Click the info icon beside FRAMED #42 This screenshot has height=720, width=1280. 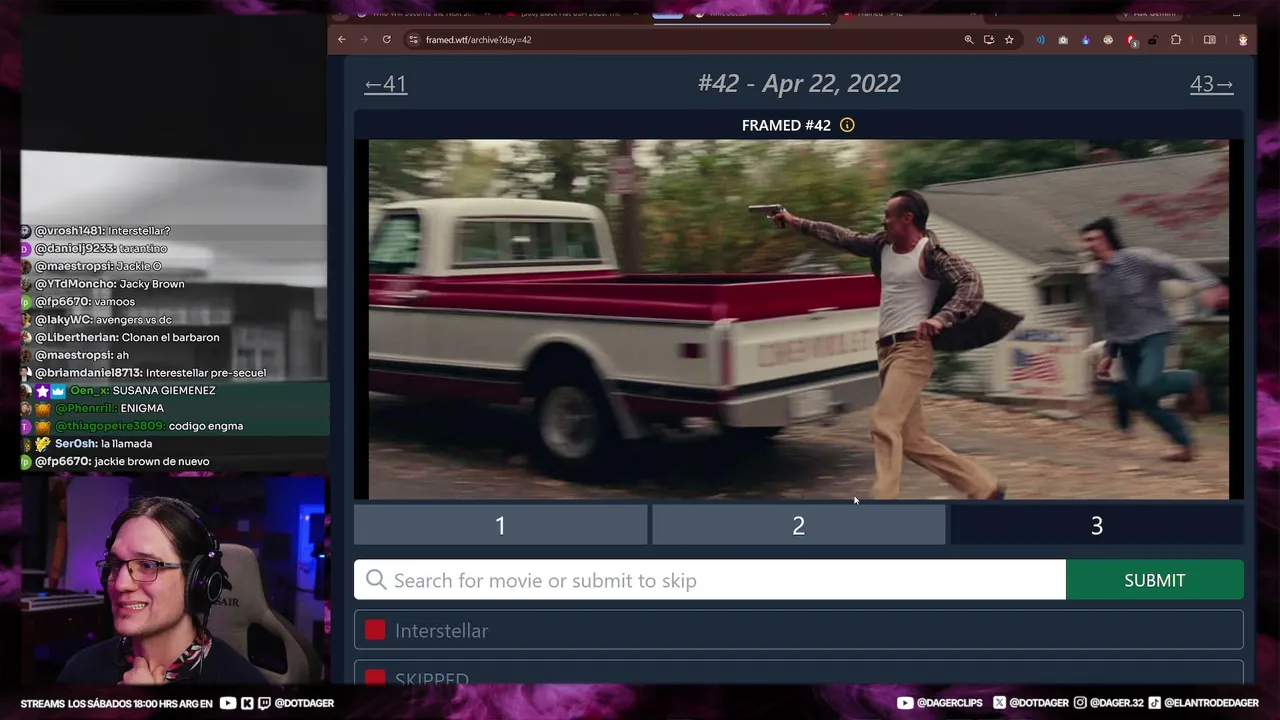[x=847, y=125]
